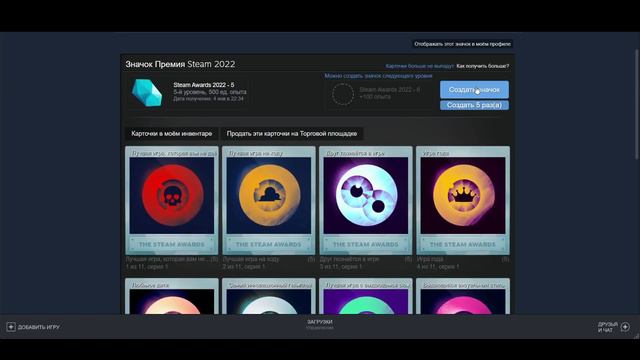Open the Как получить больше? link
The image size is (640, 360).
coord(483,66)
